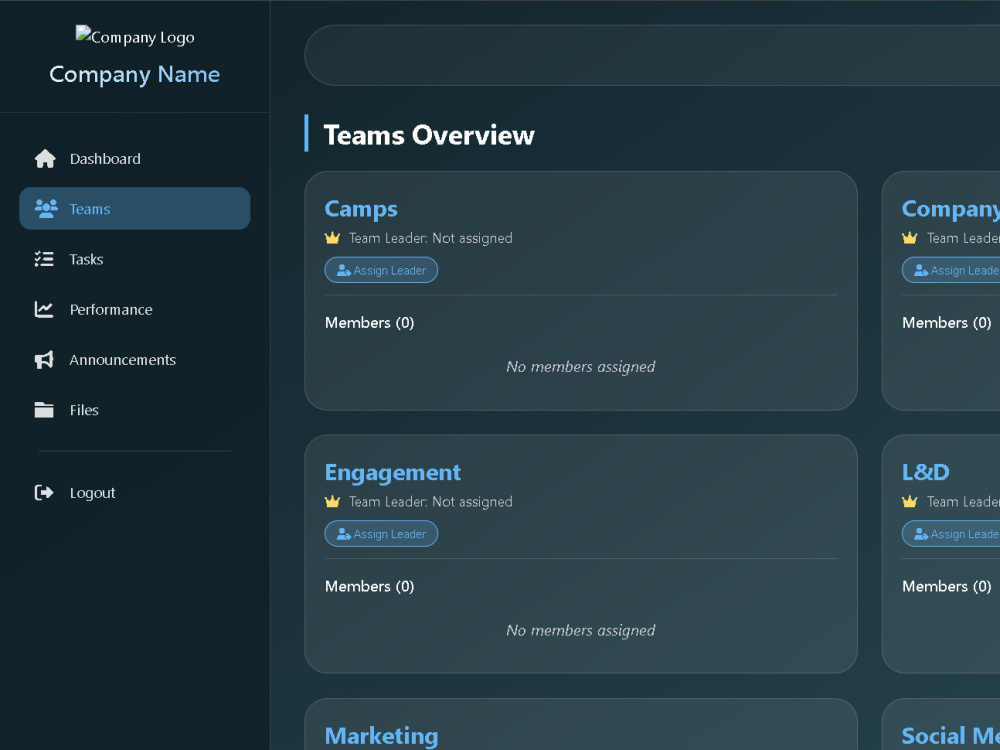
Task: Click the Announcements megaphone icon
Action: point(44,360)
